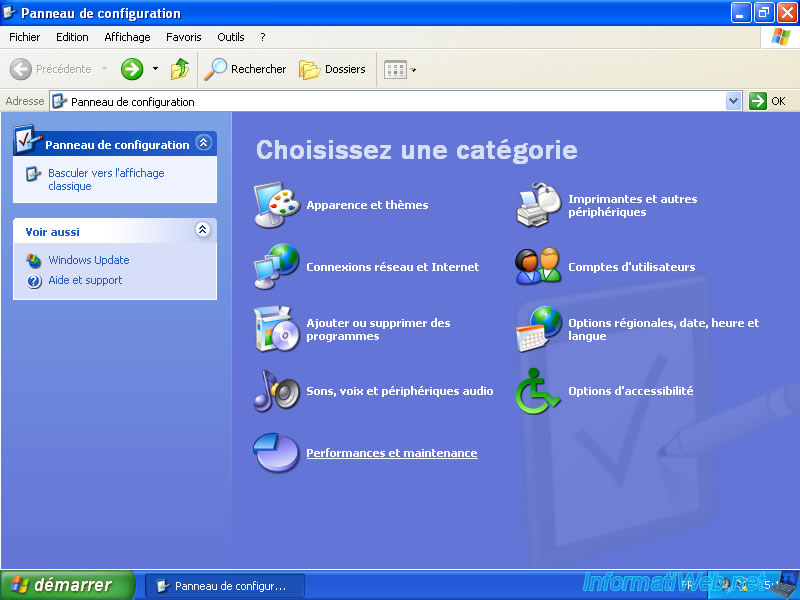Open the Comptes d'utilisateurs people icon
The image size is (800, 600).
click(538, 266)
